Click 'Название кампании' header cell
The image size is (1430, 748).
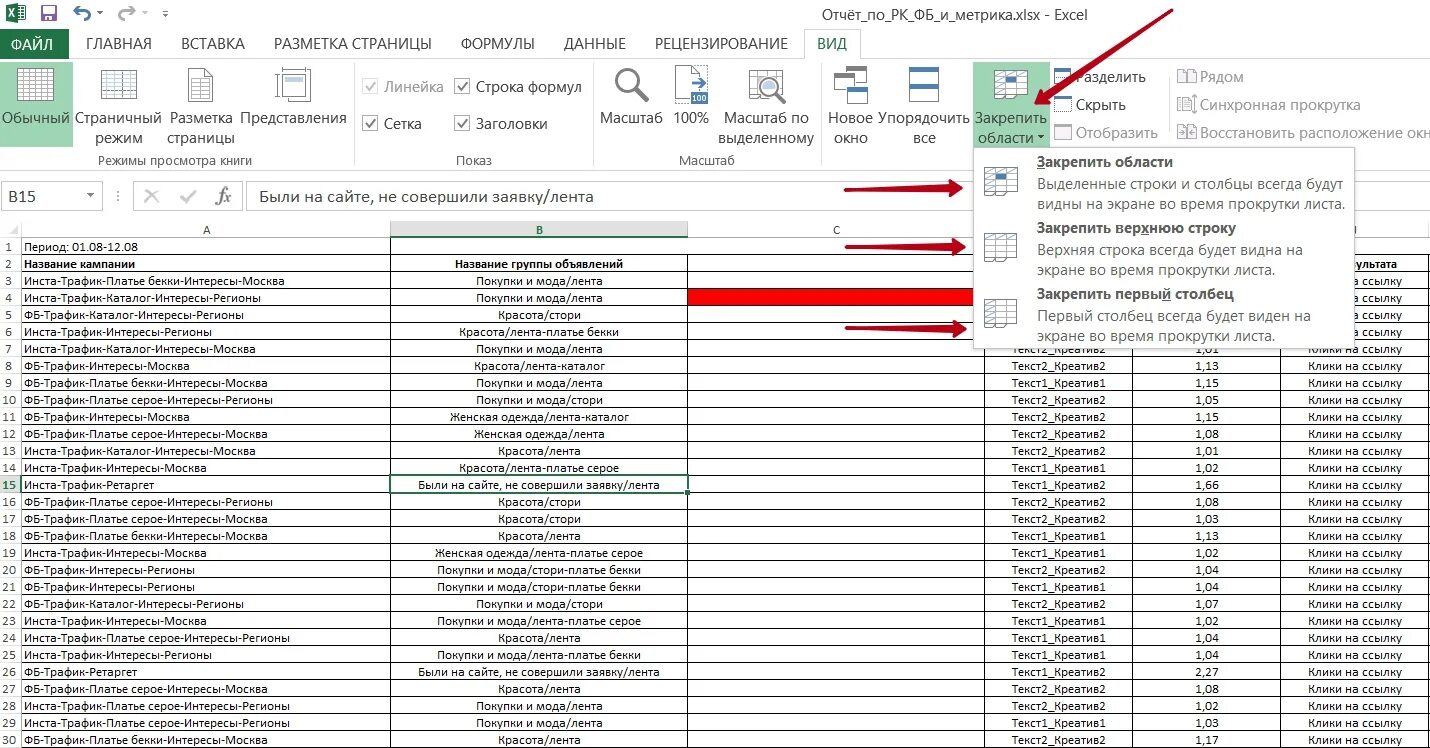206,264
